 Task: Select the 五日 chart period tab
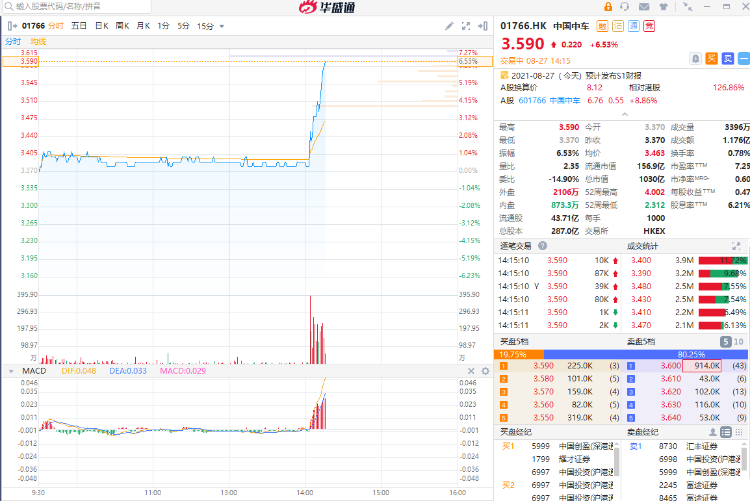tap(79, 26)
